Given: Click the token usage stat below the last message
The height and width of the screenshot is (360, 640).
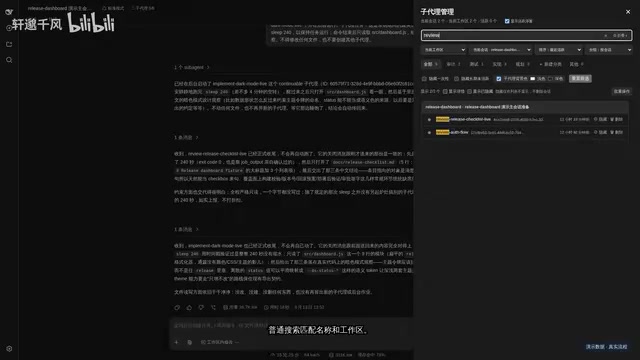Looking at the screenshot, I should 240,307.
